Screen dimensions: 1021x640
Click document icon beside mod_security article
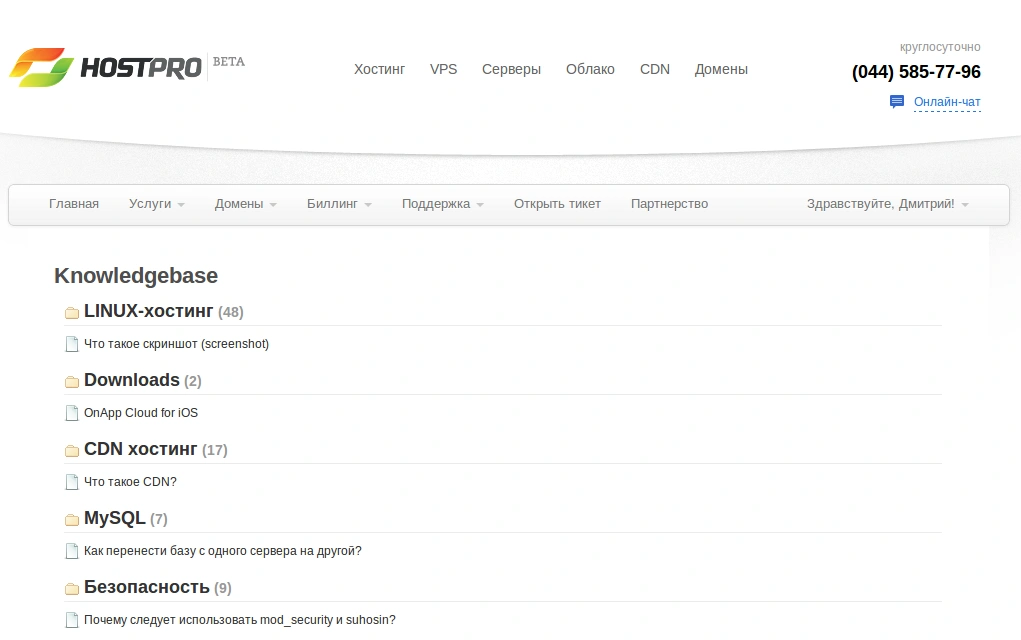(x=72, y=620)
